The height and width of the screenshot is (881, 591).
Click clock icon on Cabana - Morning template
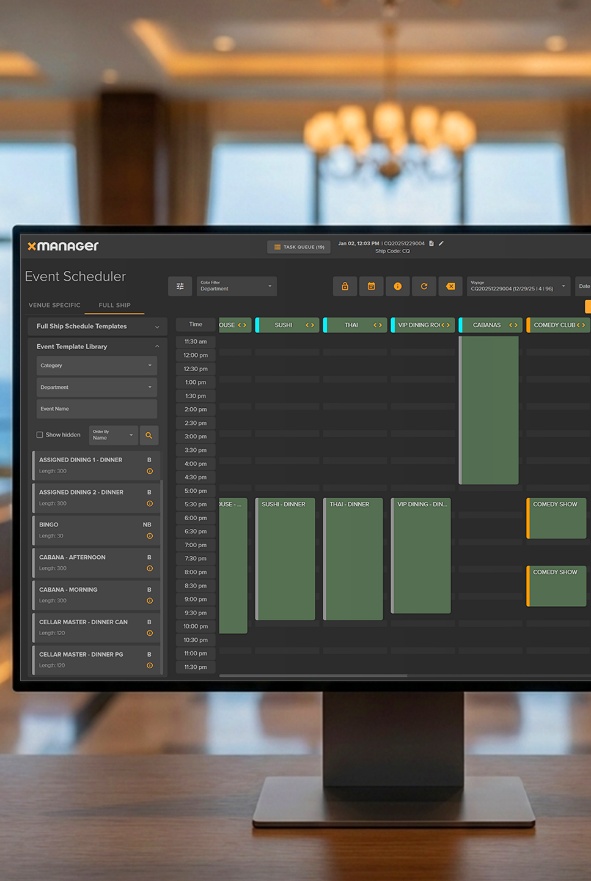[149, 601]
